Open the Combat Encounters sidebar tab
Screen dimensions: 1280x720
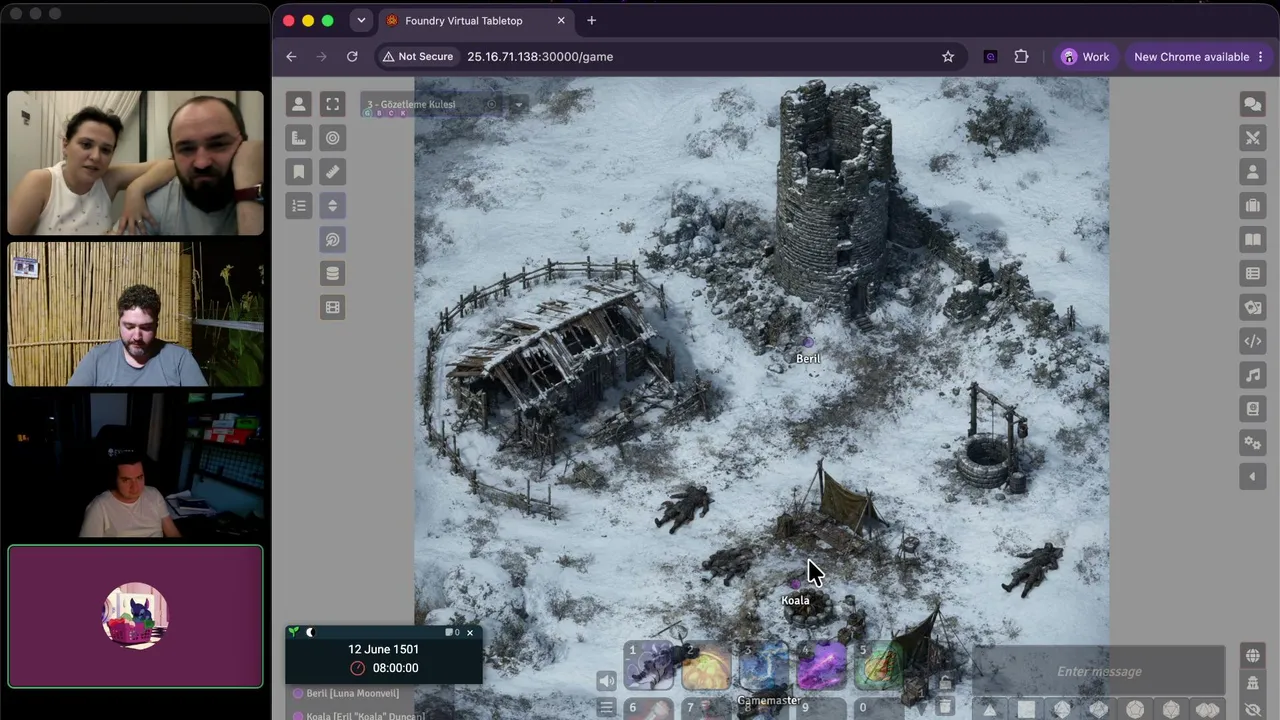point(1252,138)
